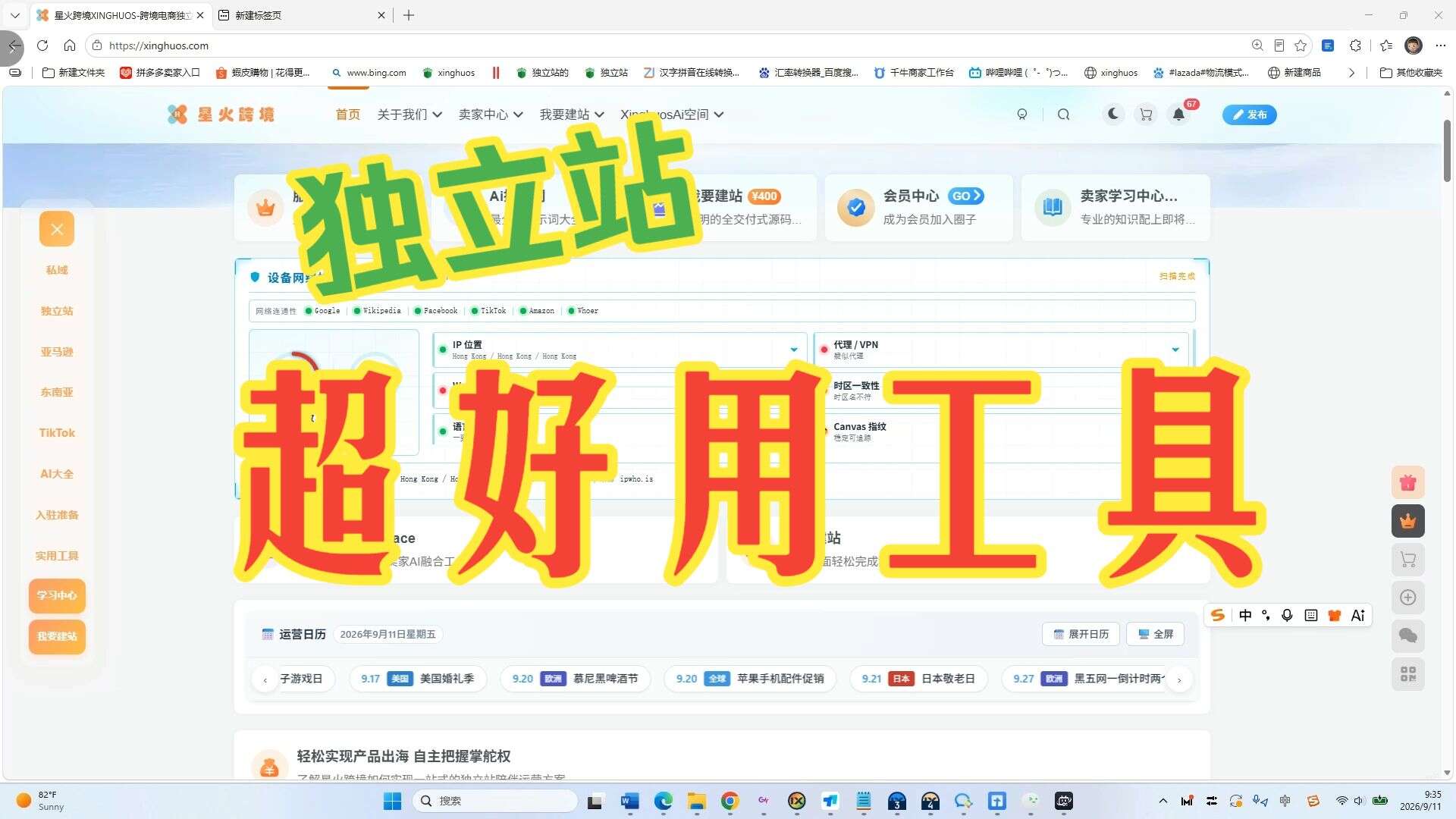
Task: Select TikTok in the left sidebar
Action: [x=57, y=433]
